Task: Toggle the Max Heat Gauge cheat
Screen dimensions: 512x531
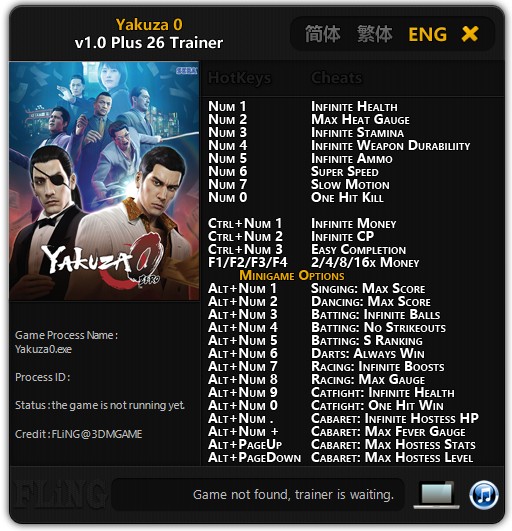Action: tap(360, 120)
